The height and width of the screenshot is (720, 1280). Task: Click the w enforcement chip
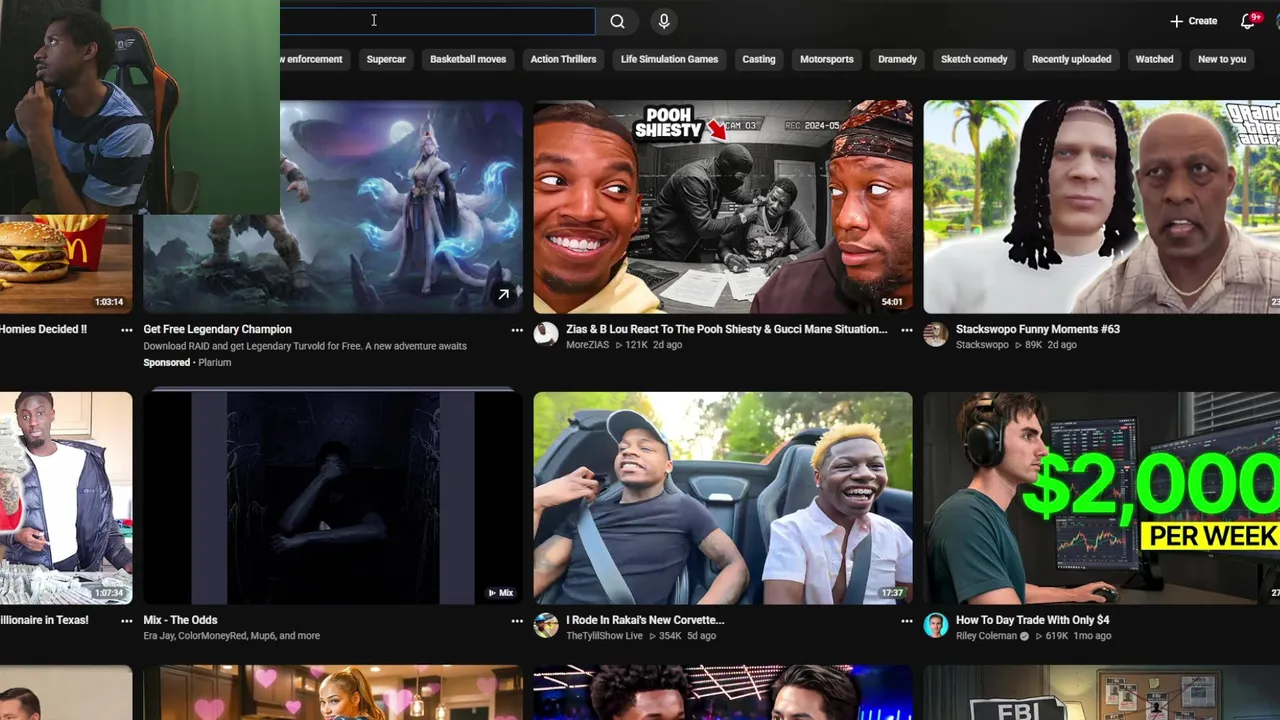pos(314,59)
